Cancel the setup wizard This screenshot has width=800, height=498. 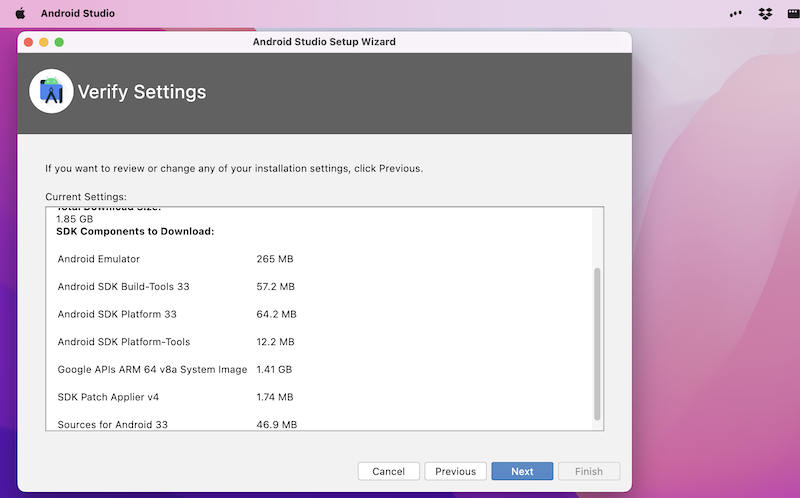tap(388, 471)
